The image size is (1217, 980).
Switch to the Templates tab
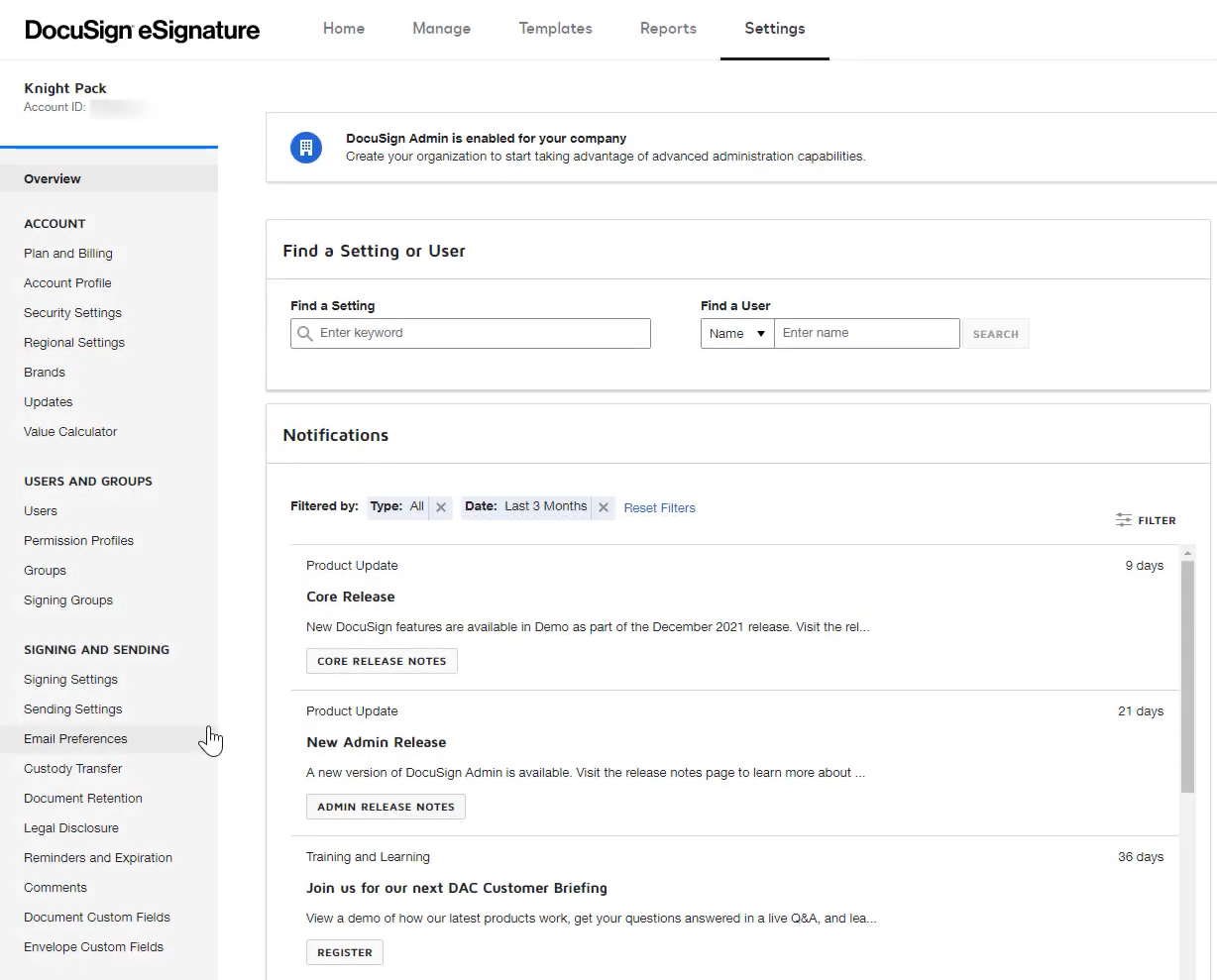point(556,29)
